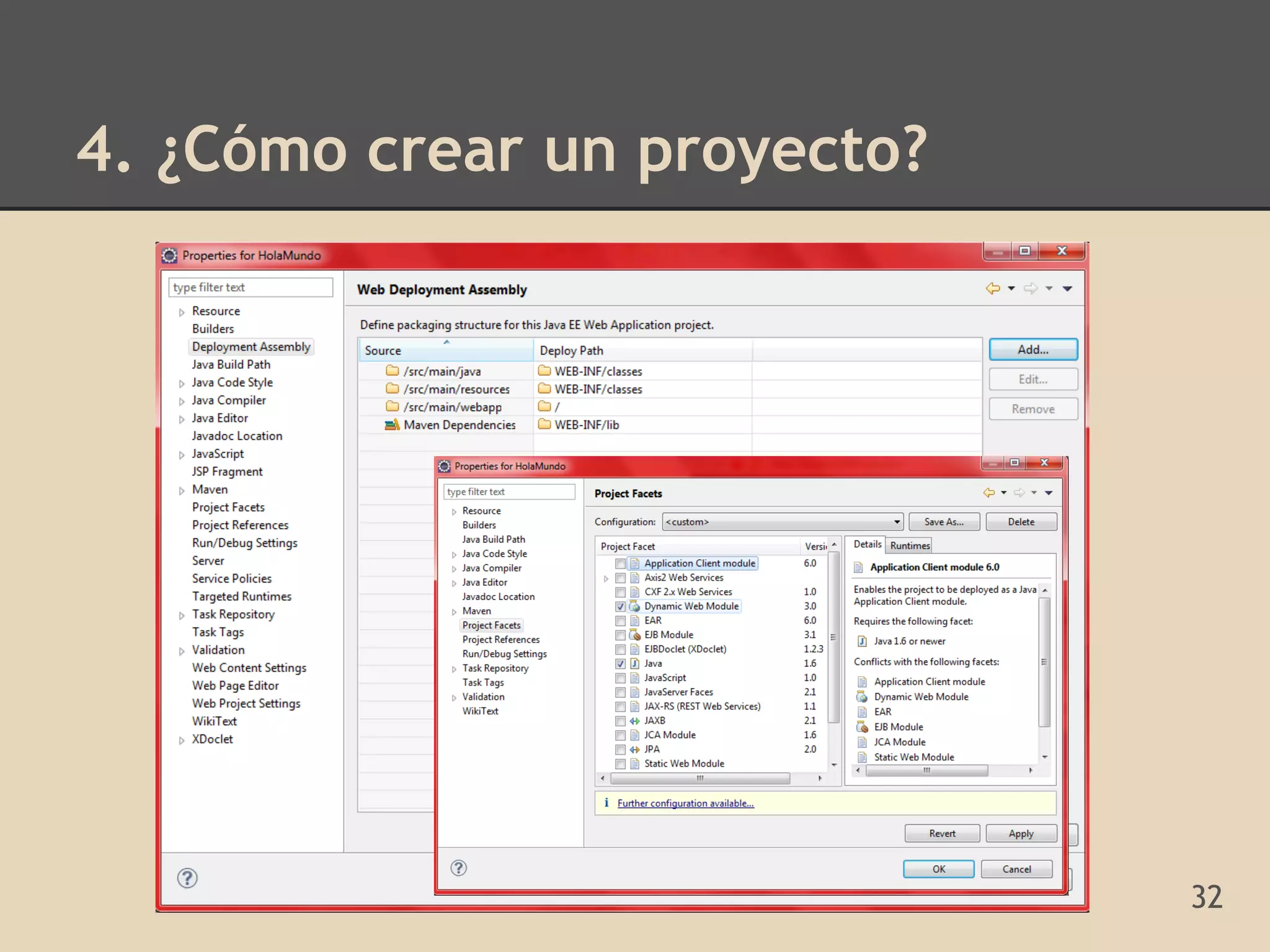Click /src/main/webapp folder icon

pyautogui.click(x=392, y=407)
